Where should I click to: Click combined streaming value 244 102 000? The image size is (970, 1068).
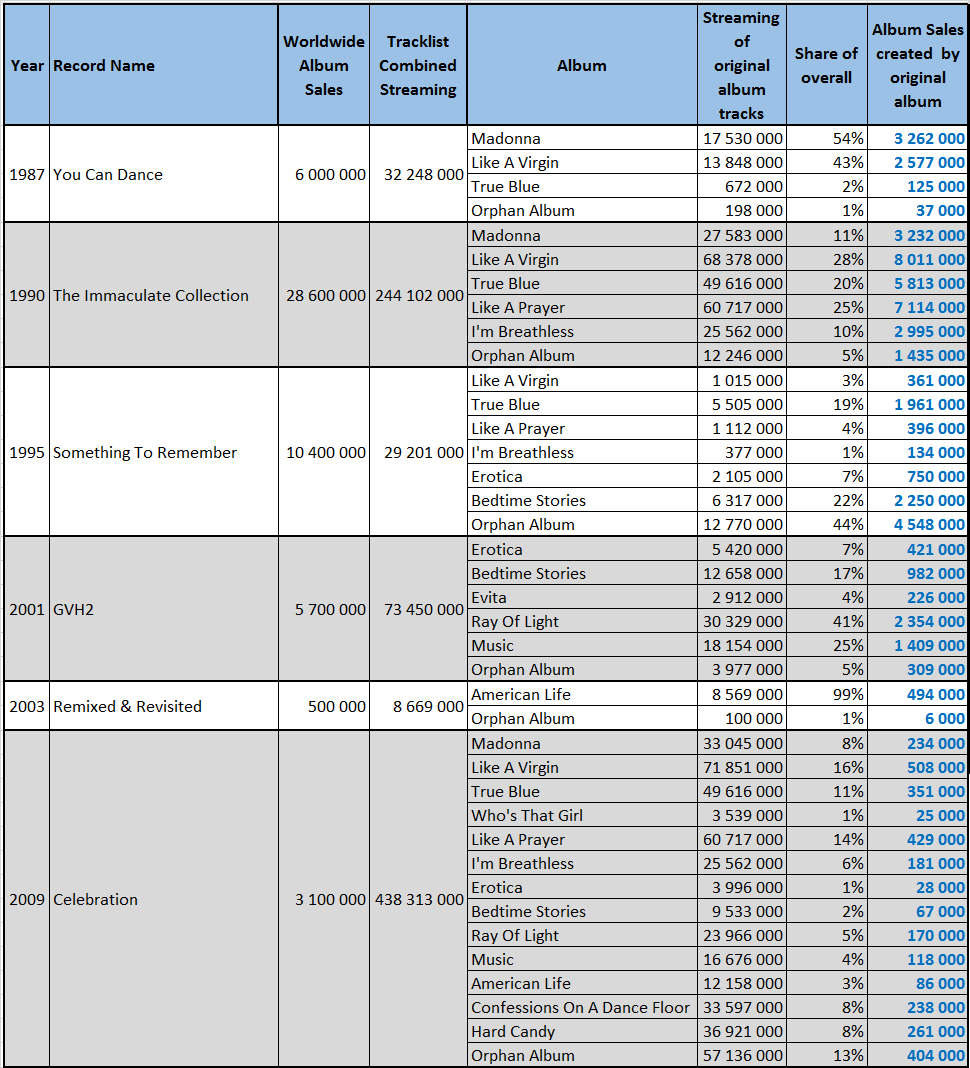[420, 296]
